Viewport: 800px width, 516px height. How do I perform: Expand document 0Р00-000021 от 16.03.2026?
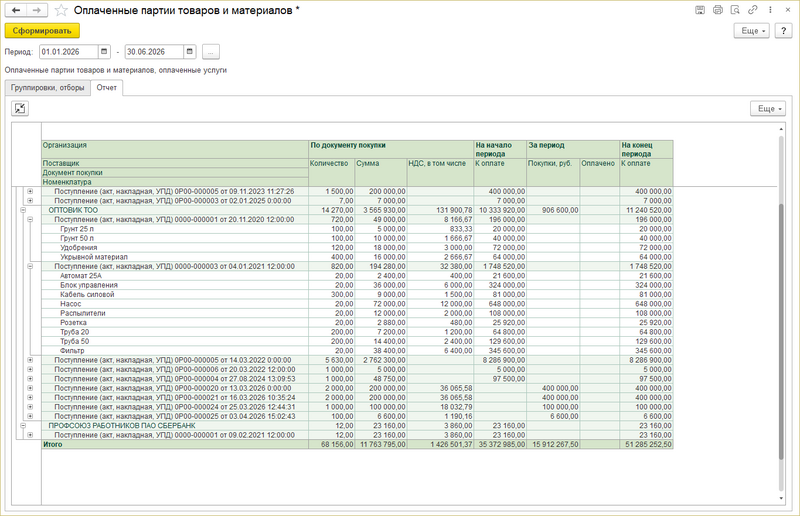click(x=30, y=398)
